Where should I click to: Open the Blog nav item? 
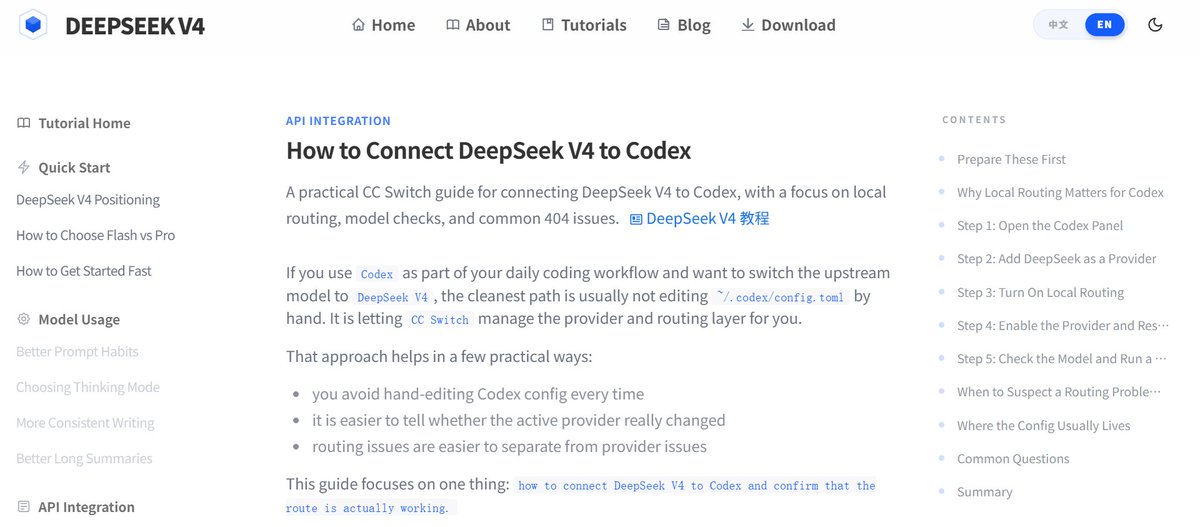pyautogui.click(x=684, y=25)
